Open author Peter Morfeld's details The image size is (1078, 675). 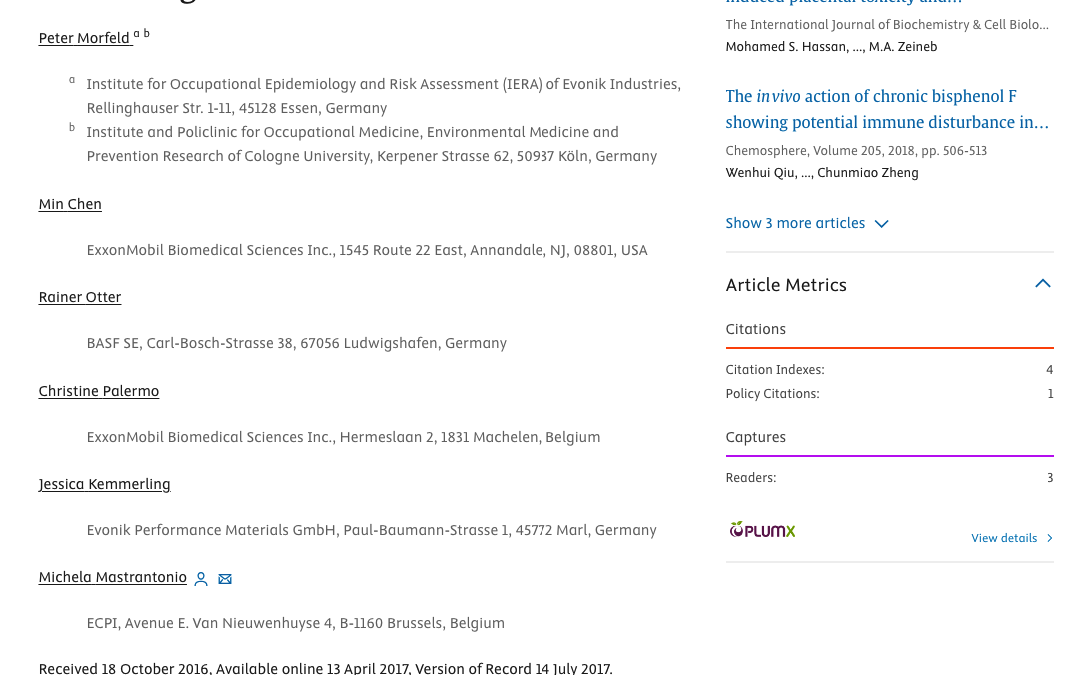point(84,38)
